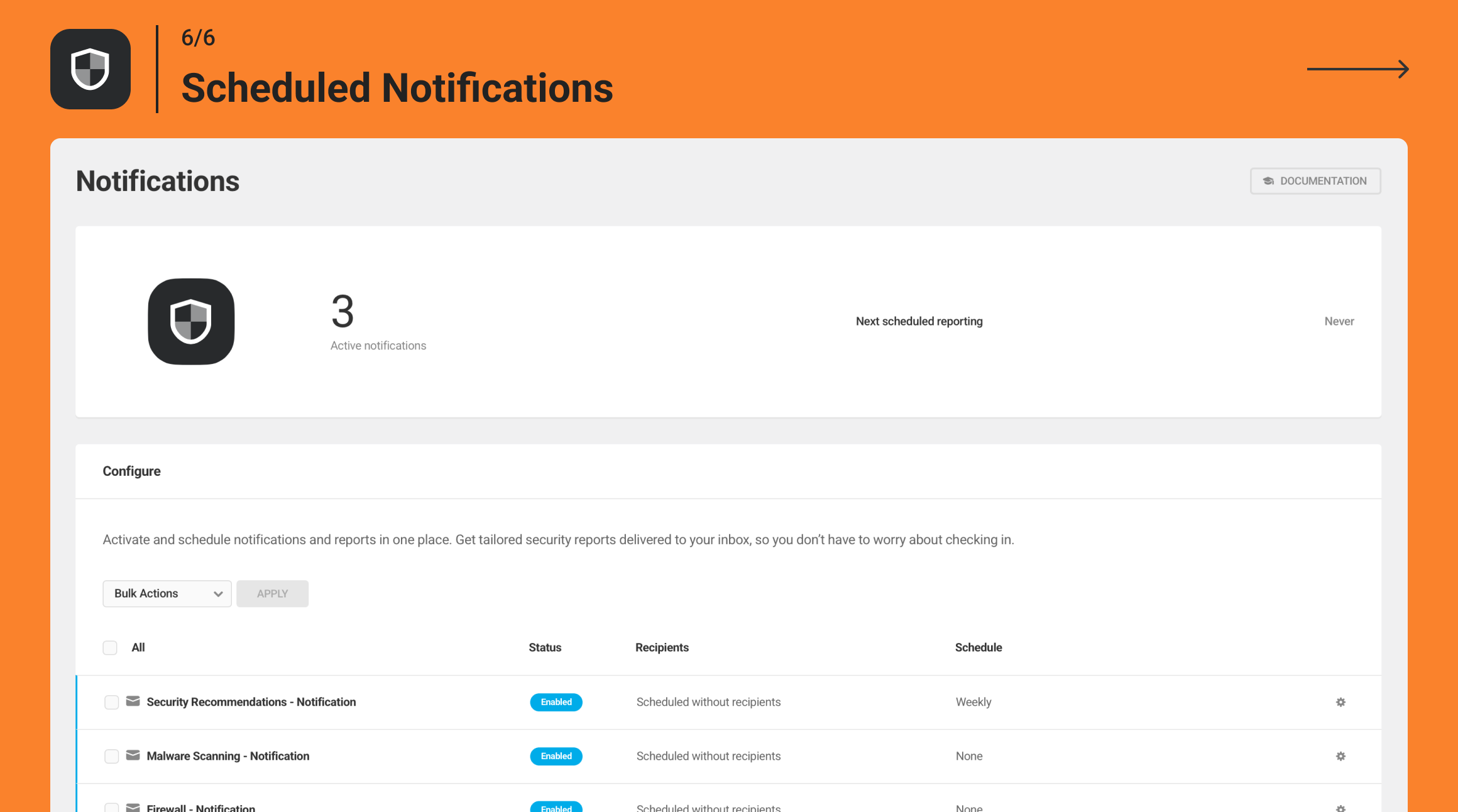Click the arrow icon at top right

point(1357,69)
